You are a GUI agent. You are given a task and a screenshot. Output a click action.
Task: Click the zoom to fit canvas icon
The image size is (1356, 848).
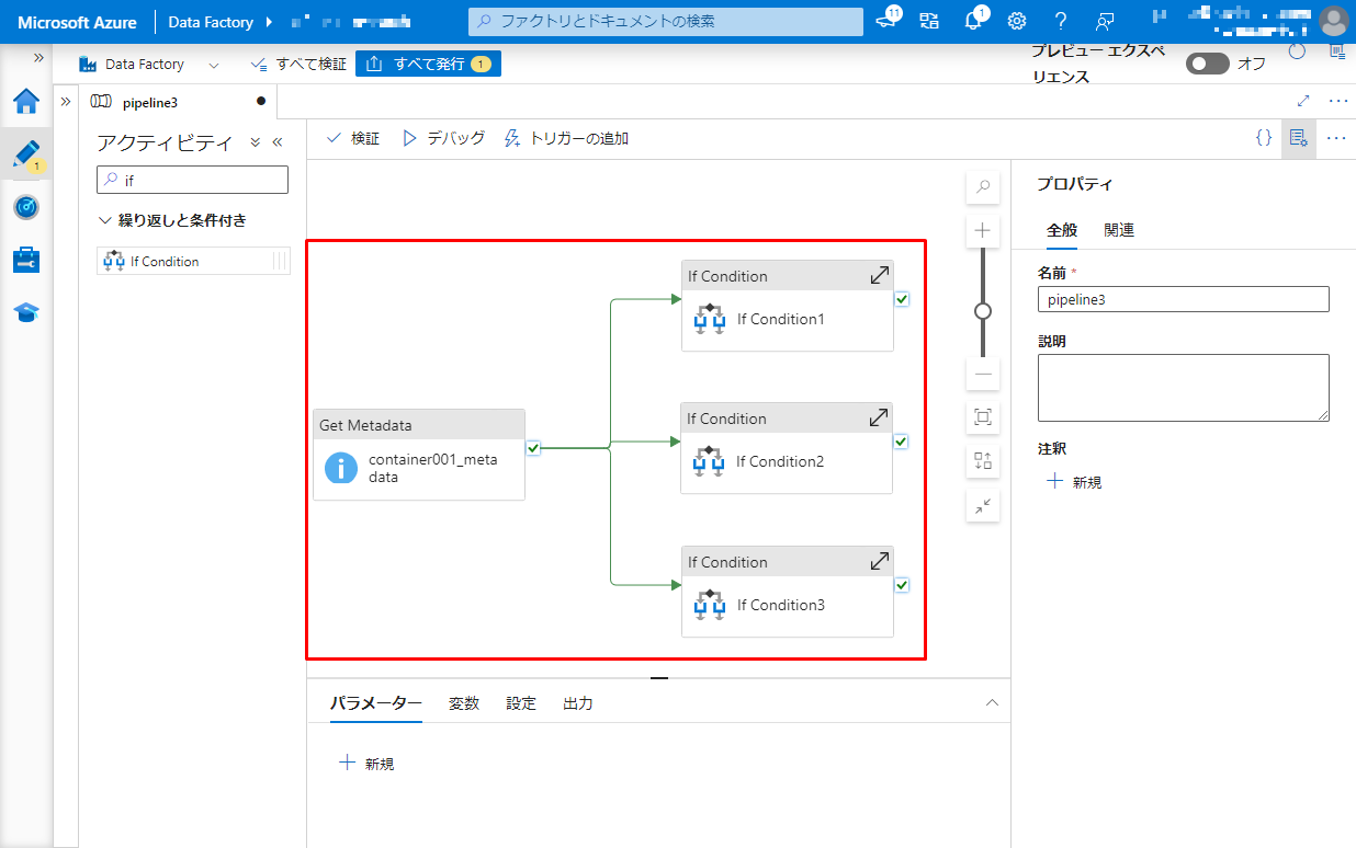[x=983, y=417]
